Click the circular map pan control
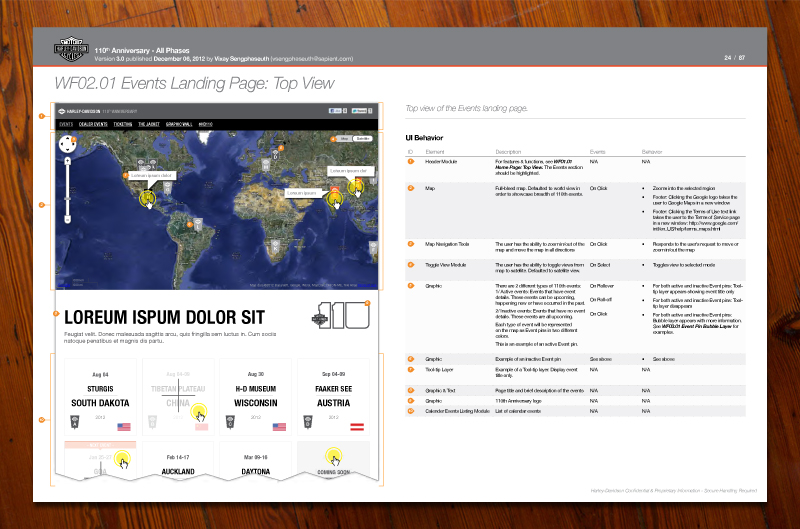This screenshot has width=800, height=529. click(x=67, y=144)
